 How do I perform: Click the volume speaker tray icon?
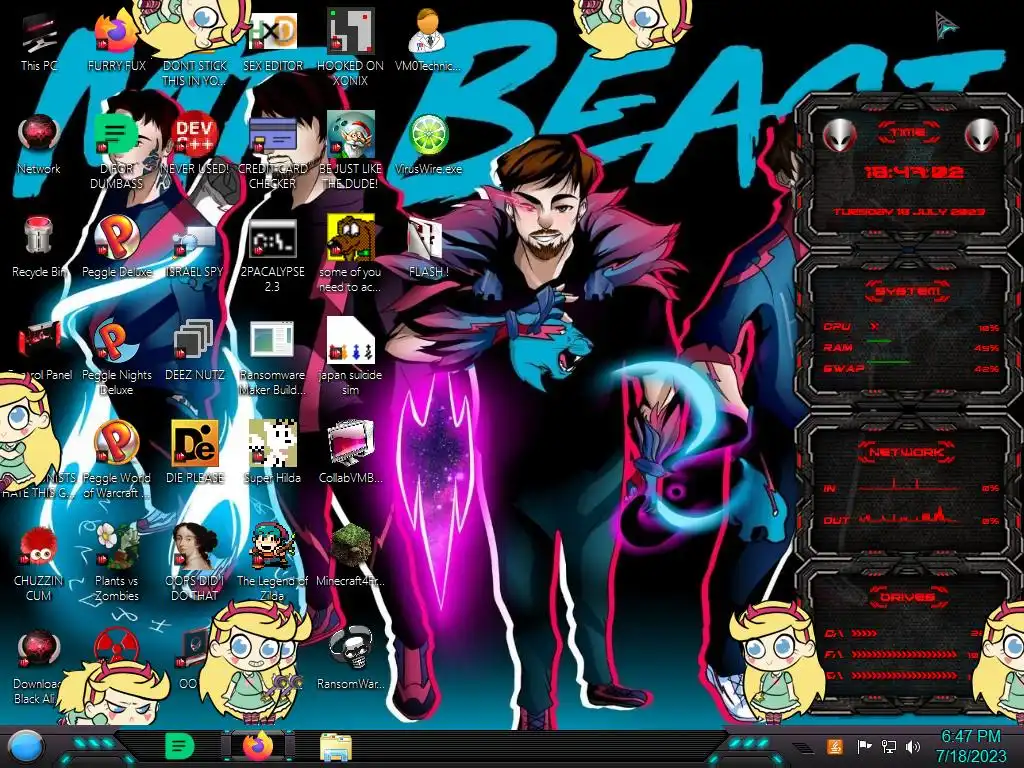913,746
